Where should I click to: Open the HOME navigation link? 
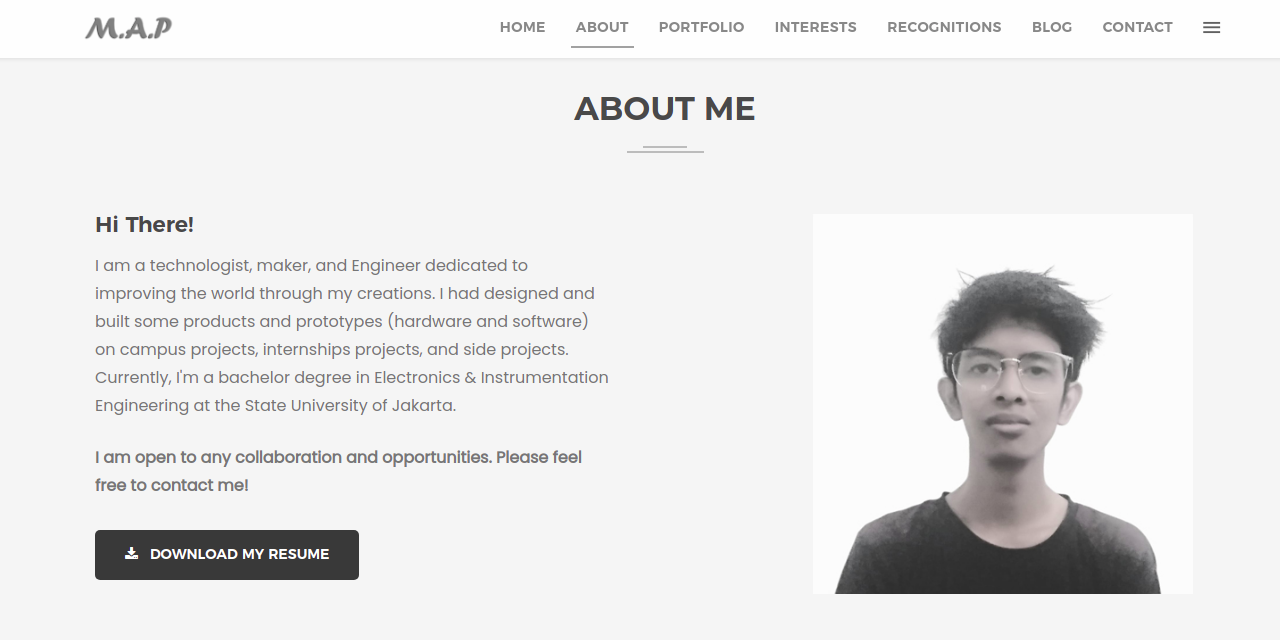pyautogui.click(x=522, y=27)
